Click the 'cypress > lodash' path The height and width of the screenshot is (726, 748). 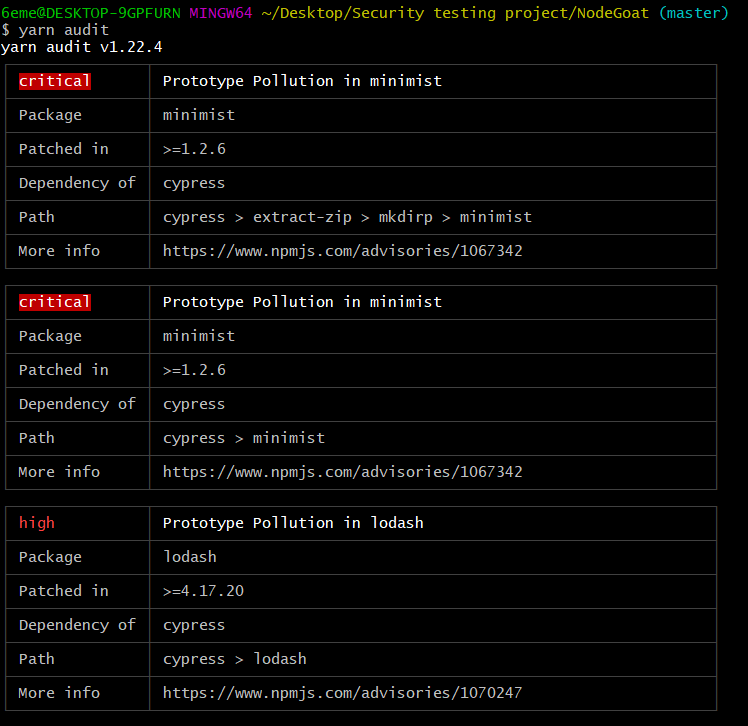point(235,659)
